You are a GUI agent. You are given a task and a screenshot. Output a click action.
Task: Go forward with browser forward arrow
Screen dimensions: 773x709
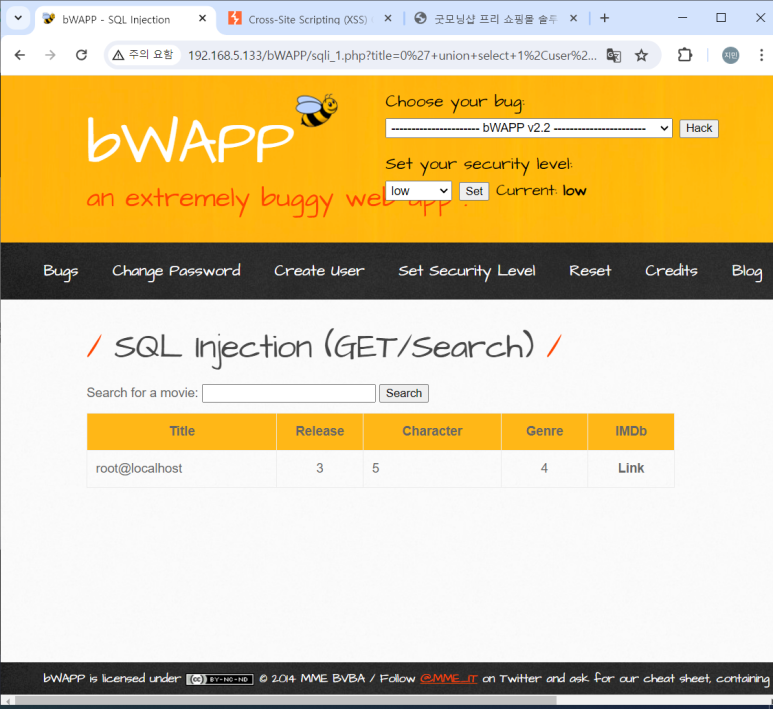click(50, 55)
